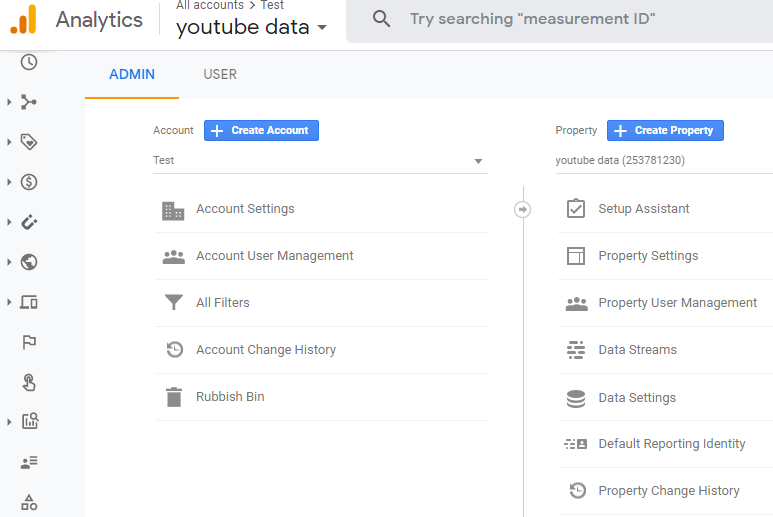This screenshot has height=517, width=773.
Task: Click the Create Account button
Action: pyautogui.click(x=261, y=130)
